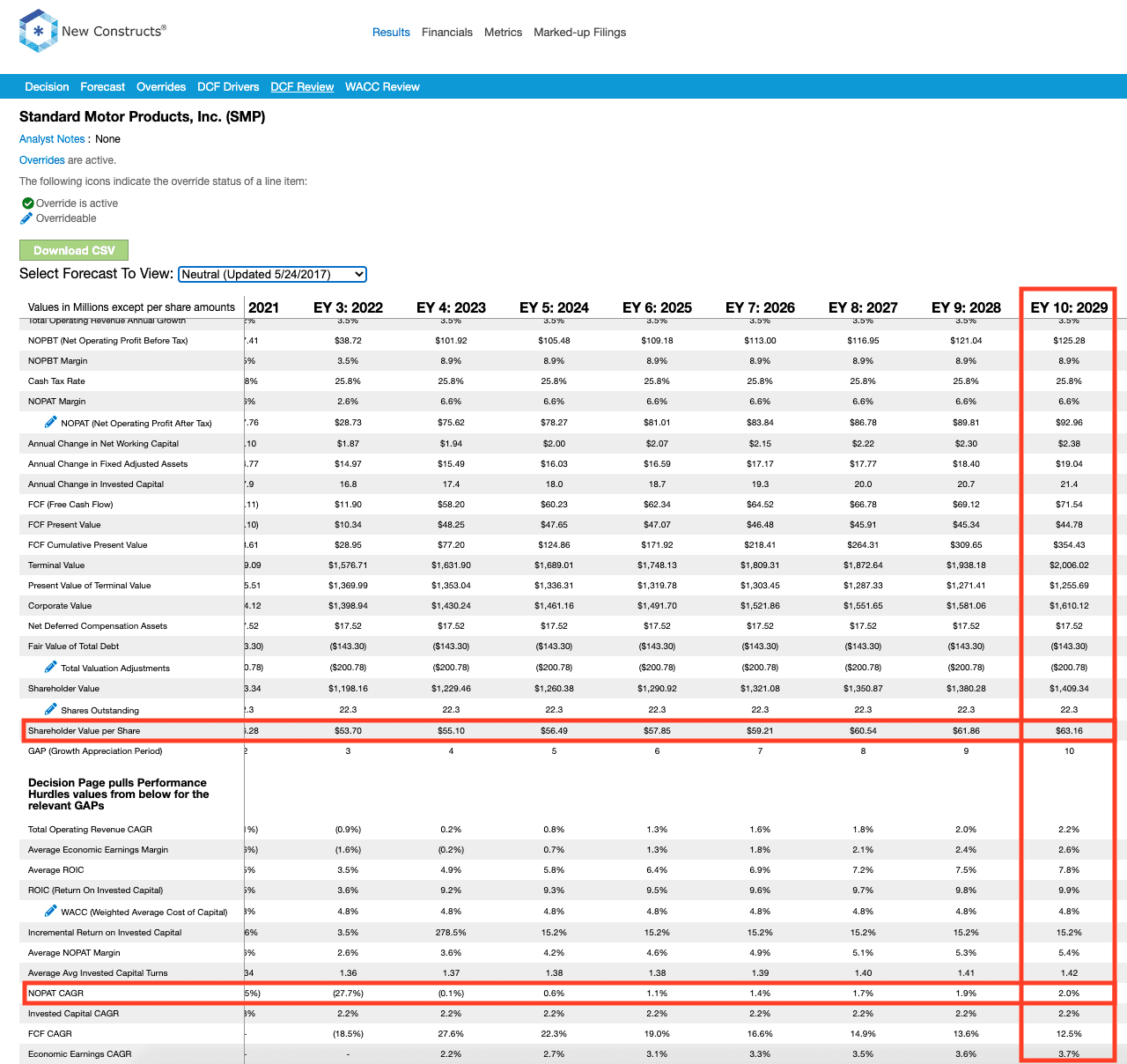Click the 278.5% Incremental Return cell

coord(451,933)
